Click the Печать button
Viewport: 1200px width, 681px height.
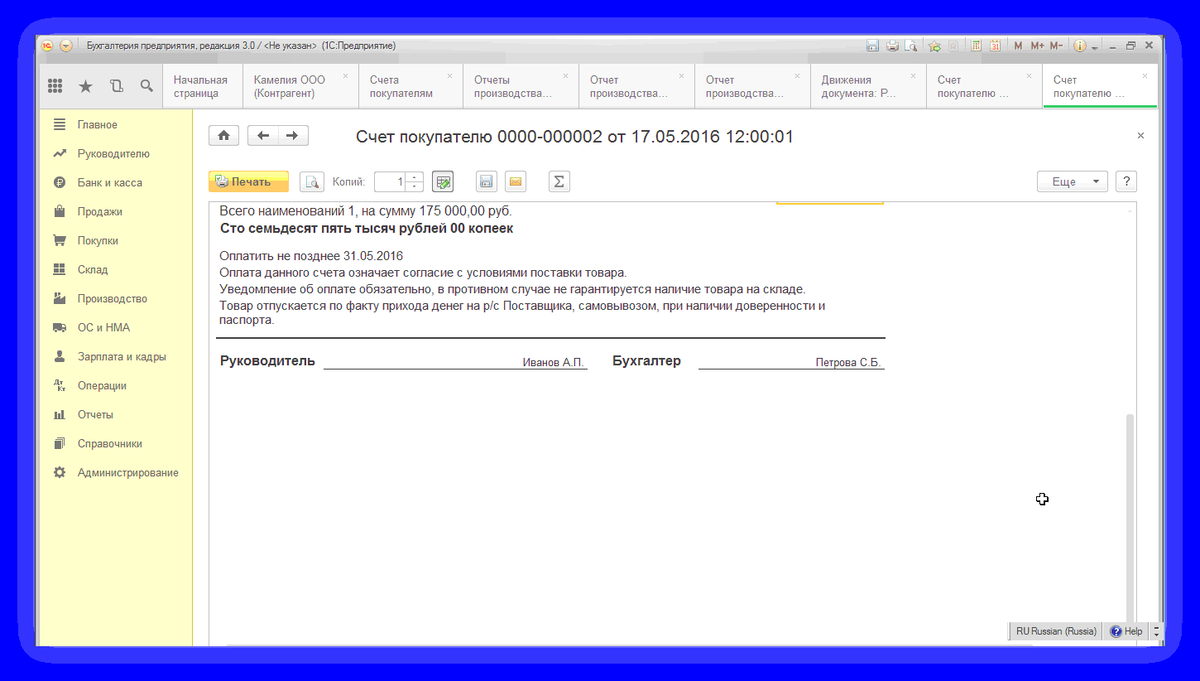click(x=247, y=181)
